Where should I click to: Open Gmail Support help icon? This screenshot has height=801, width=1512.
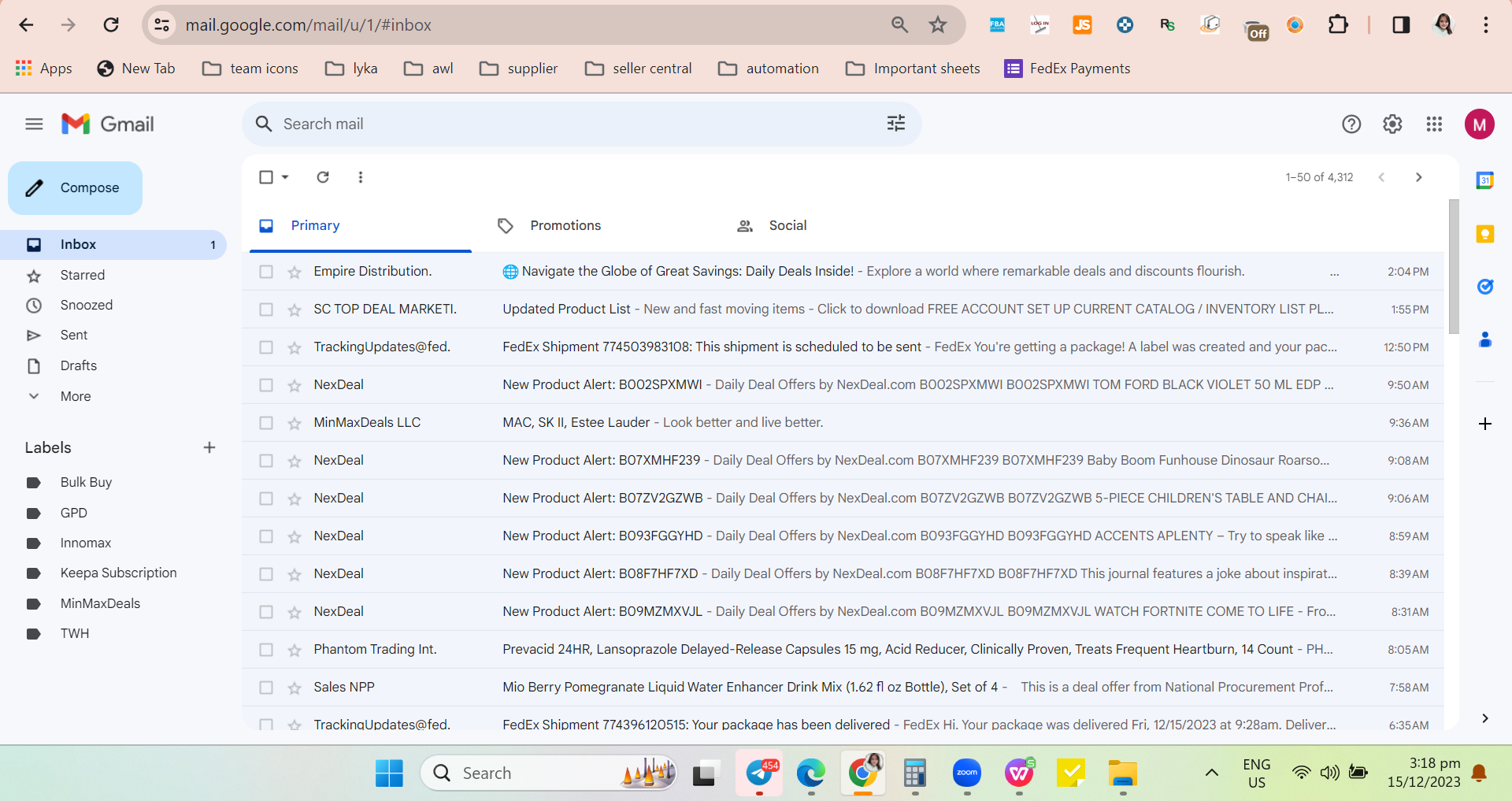coord(1351,124)
